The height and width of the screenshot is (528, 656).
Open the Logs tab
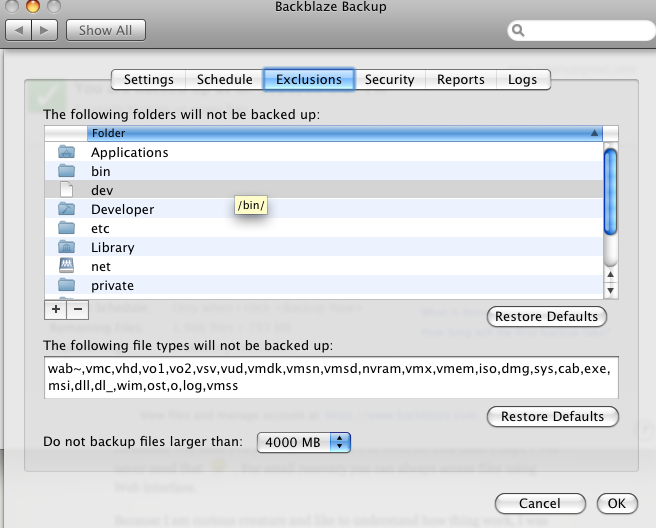point(523,79)
